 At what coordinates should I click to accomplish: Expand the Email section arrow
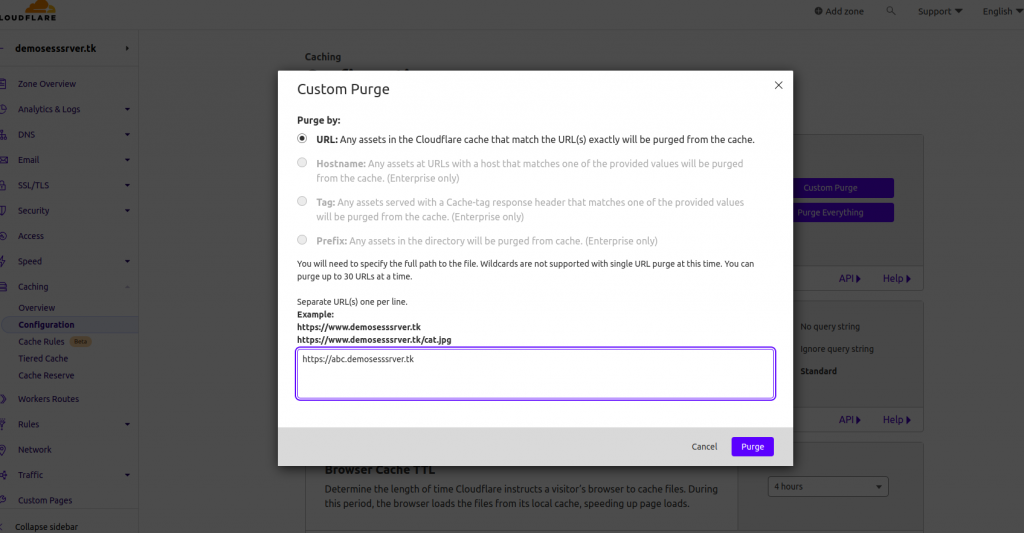127,160
